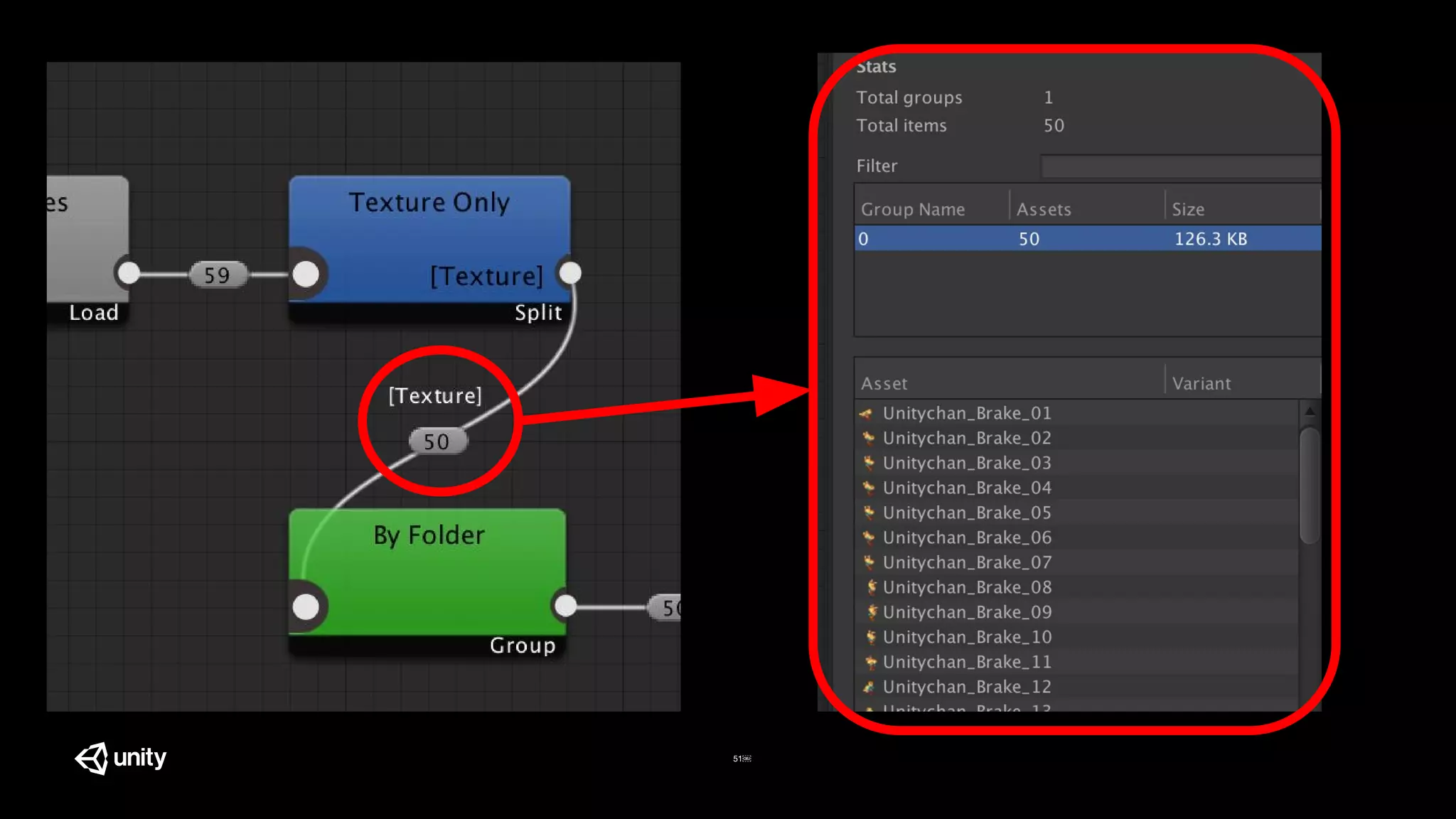Screen dimensions: 1456x819
Task: Click the Load node output port
Action: coord(129,273)
